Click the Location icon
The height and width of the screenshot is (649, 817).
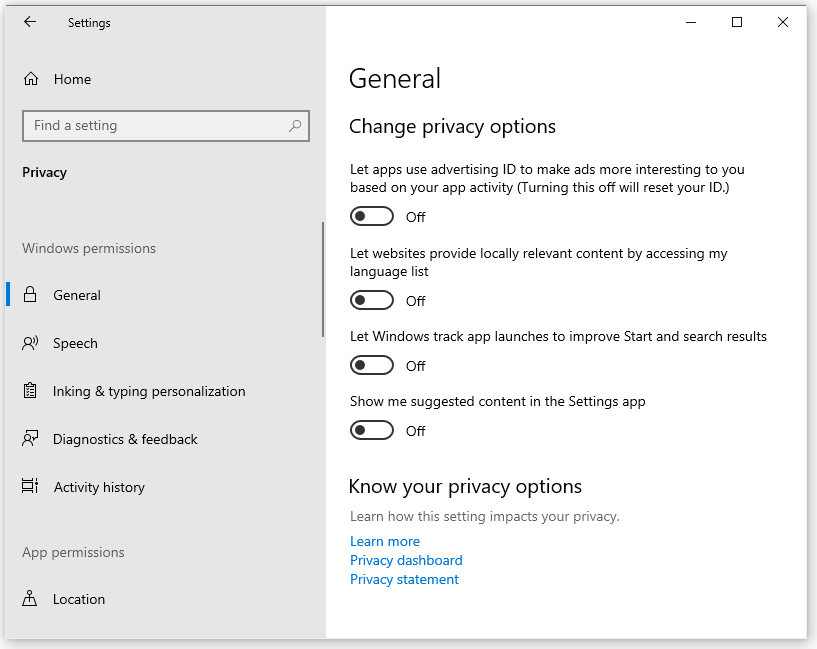pyautogui.click(x=30, y=598)
